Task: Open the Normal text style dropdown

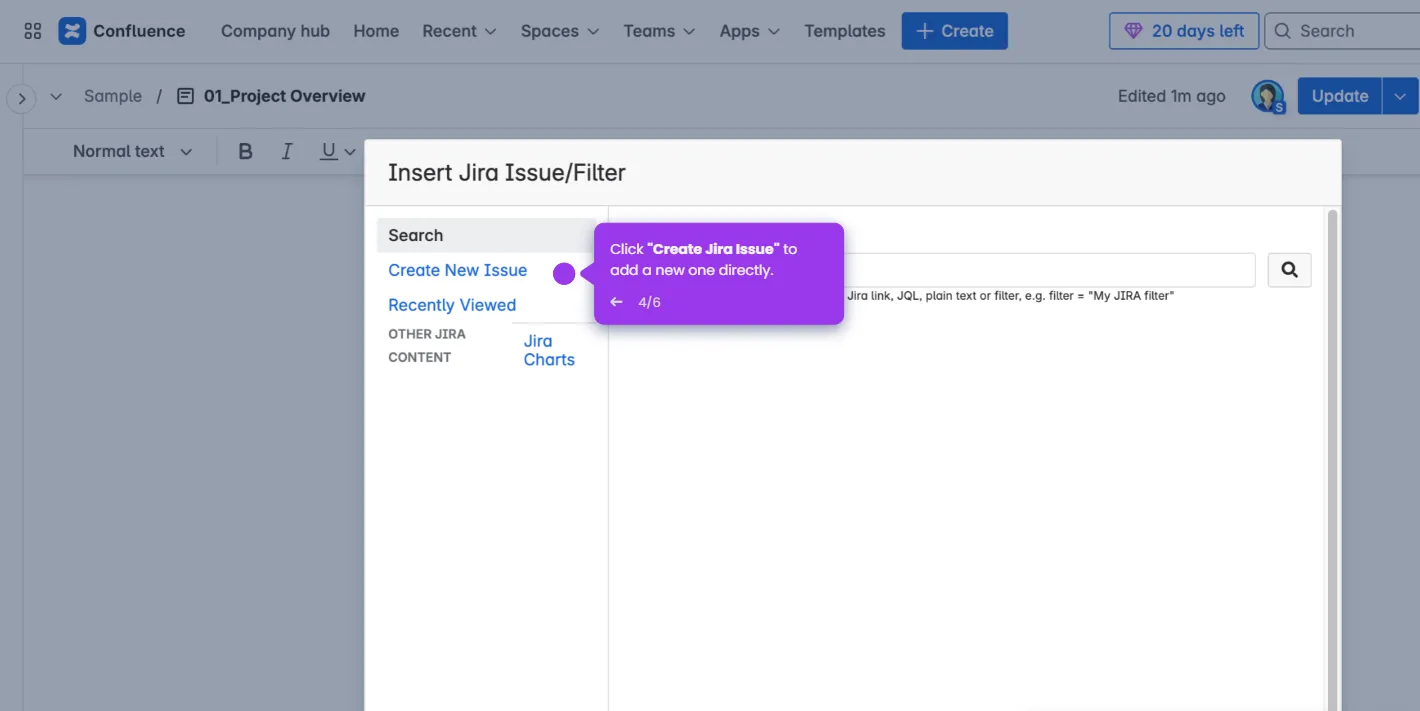Action: point(132,151)
